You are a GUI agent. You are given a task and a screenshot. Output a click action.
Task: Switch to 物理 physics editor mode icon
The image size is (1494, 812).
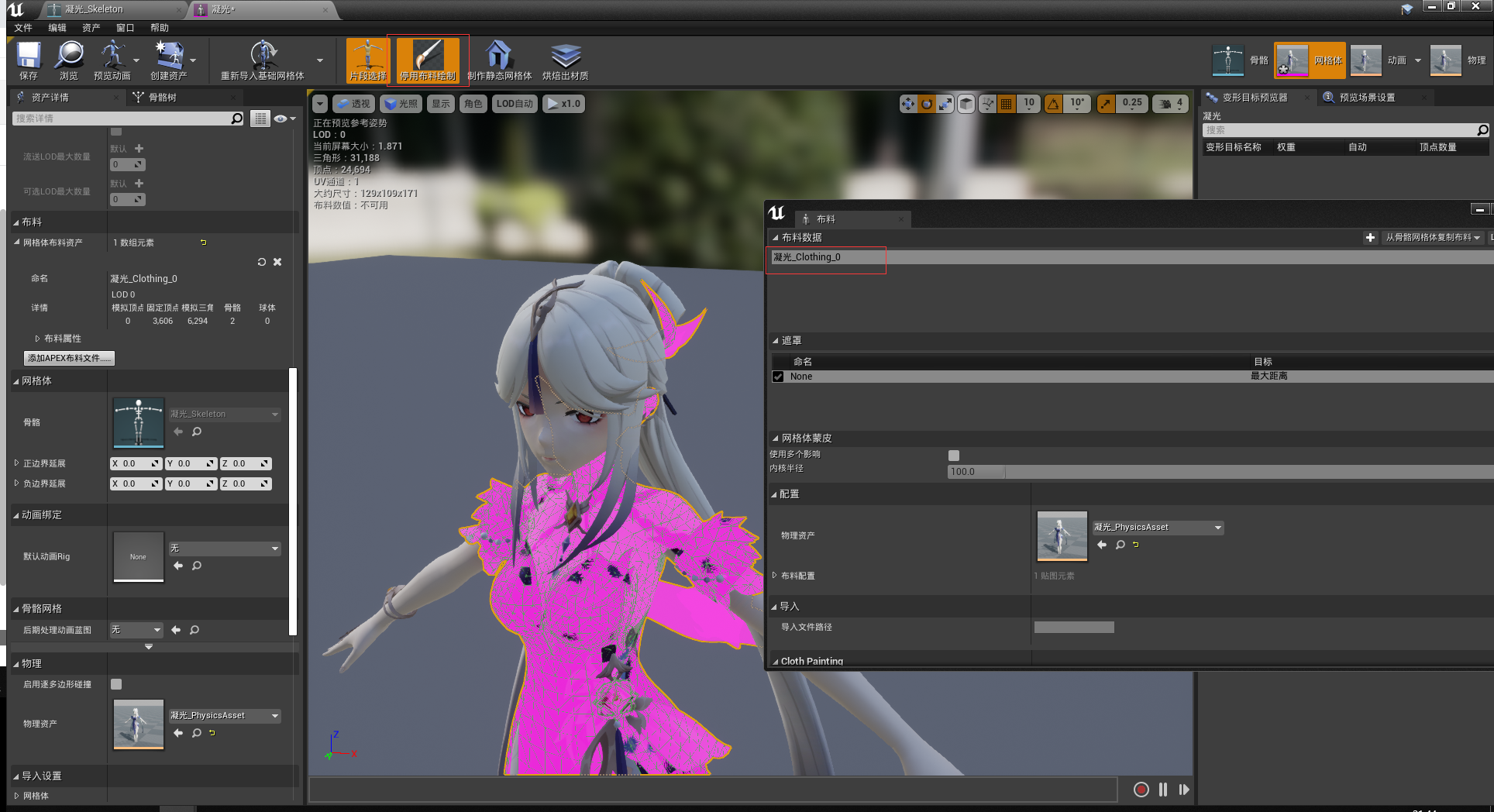(1445, 60)
